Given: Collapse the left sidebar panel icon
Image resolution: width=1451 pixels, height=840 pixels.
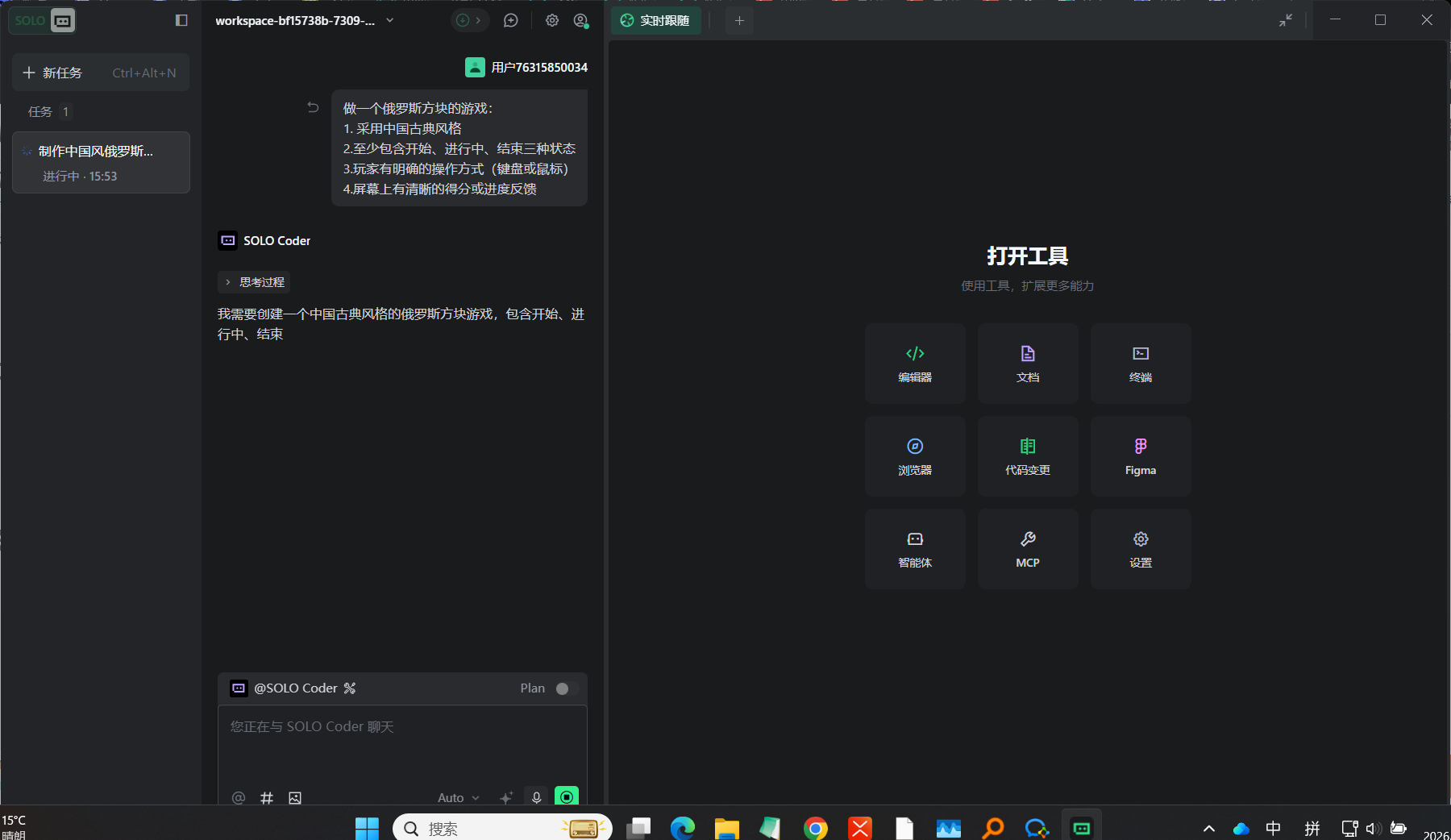Looking at the screenshot, I should [x=181, y=20].
